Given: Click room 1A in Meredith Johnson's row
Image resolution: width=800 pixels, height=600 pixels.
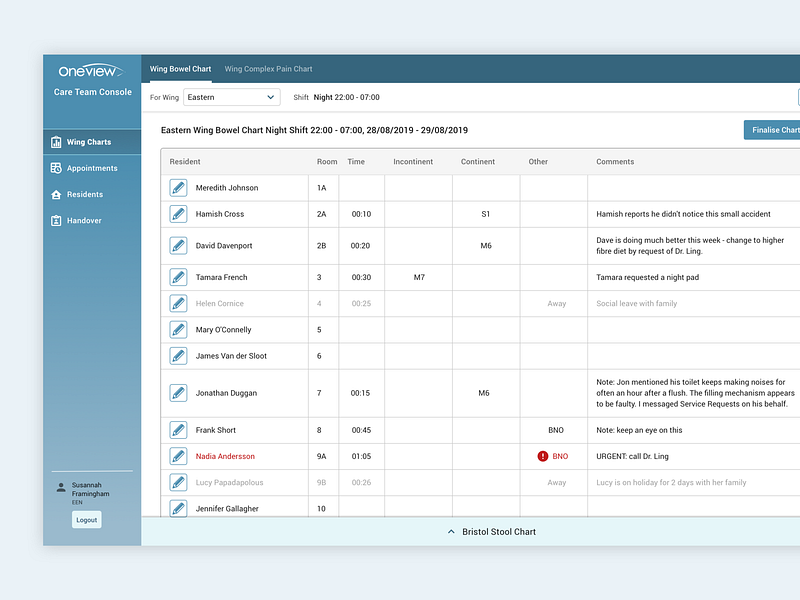Looking at the screenshot, I should coord(321,188).
